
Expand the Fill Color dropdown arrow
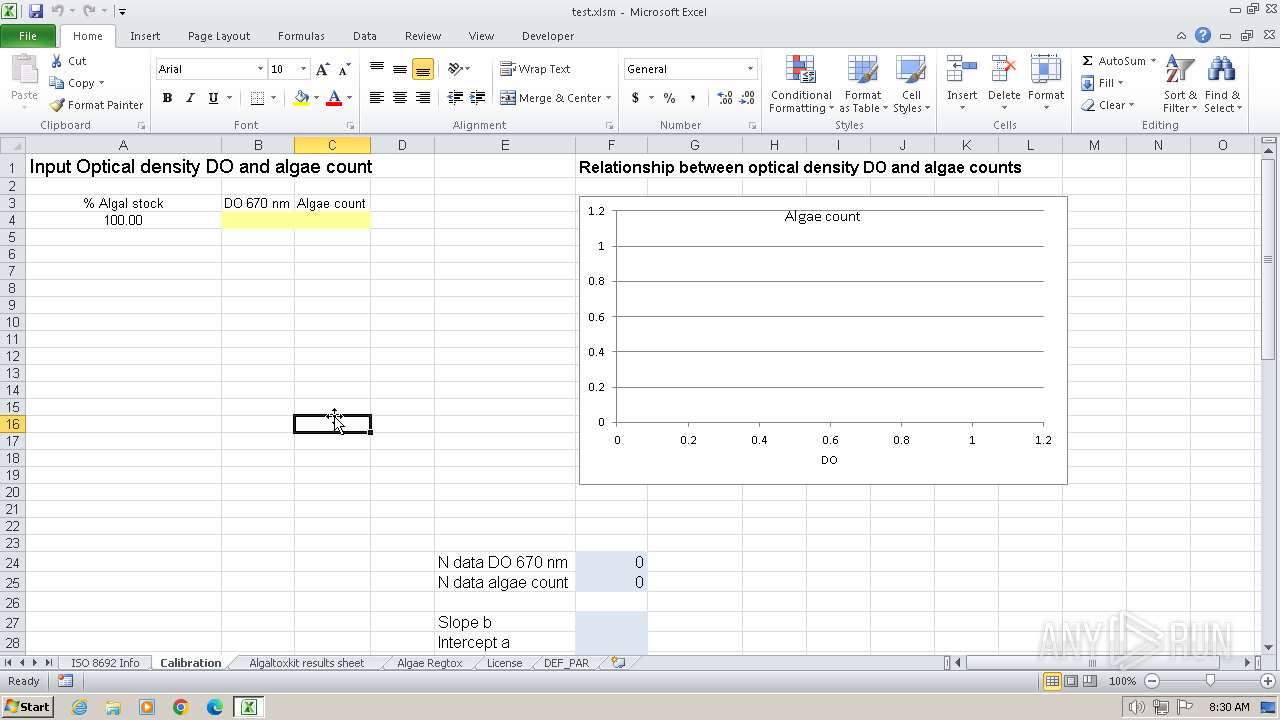pyautogui.click(x=316, y=98)
